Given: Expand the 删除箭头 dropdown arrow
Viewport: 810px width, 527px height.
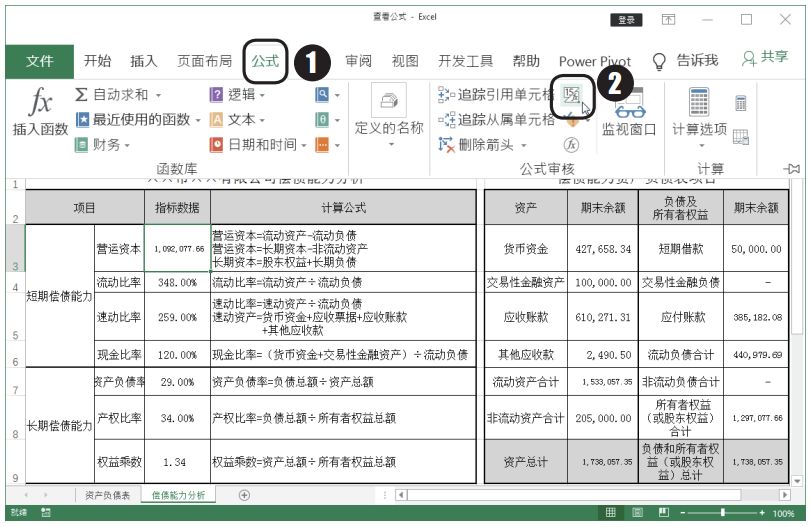Looking at the screenshot, I should pos(523,146).
